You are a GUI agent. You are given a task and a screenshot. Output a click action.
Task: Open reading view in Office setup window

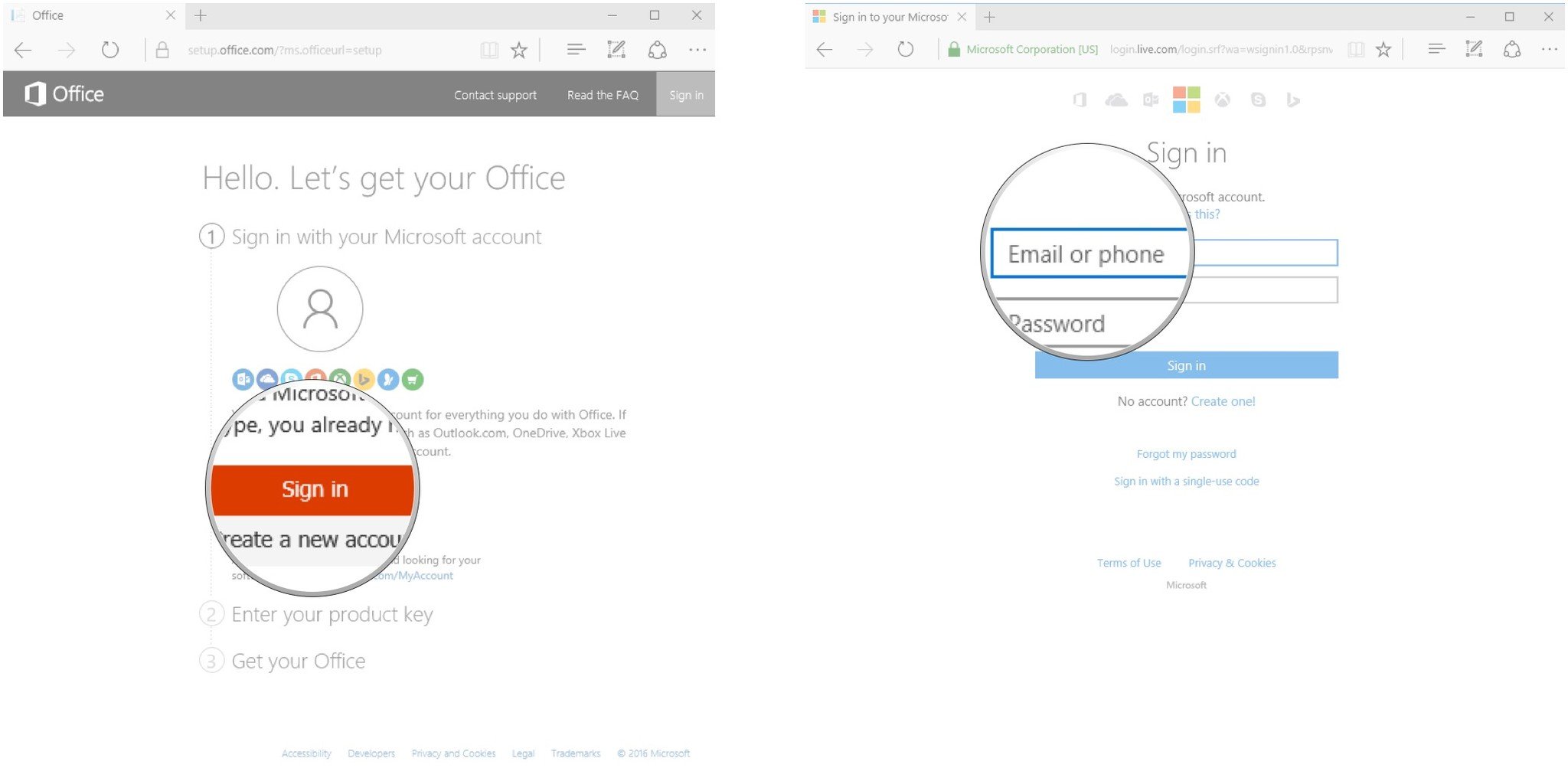489,51
